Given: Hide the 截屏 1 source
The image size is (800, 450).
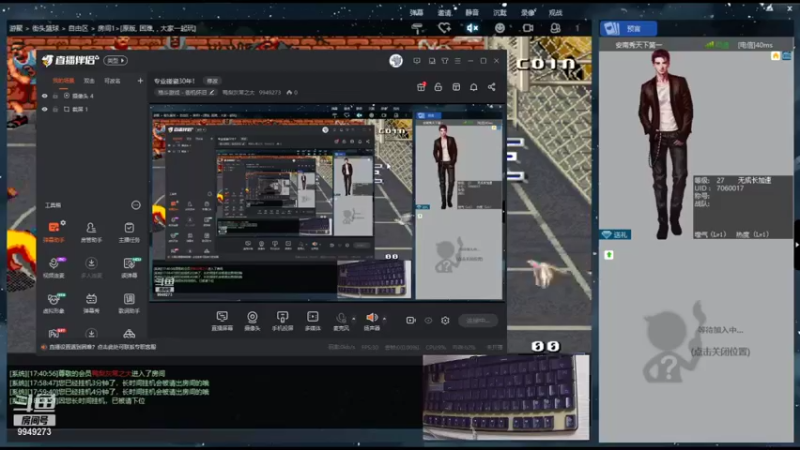Looking at the screenshot, I should click(x=44, y=109).
